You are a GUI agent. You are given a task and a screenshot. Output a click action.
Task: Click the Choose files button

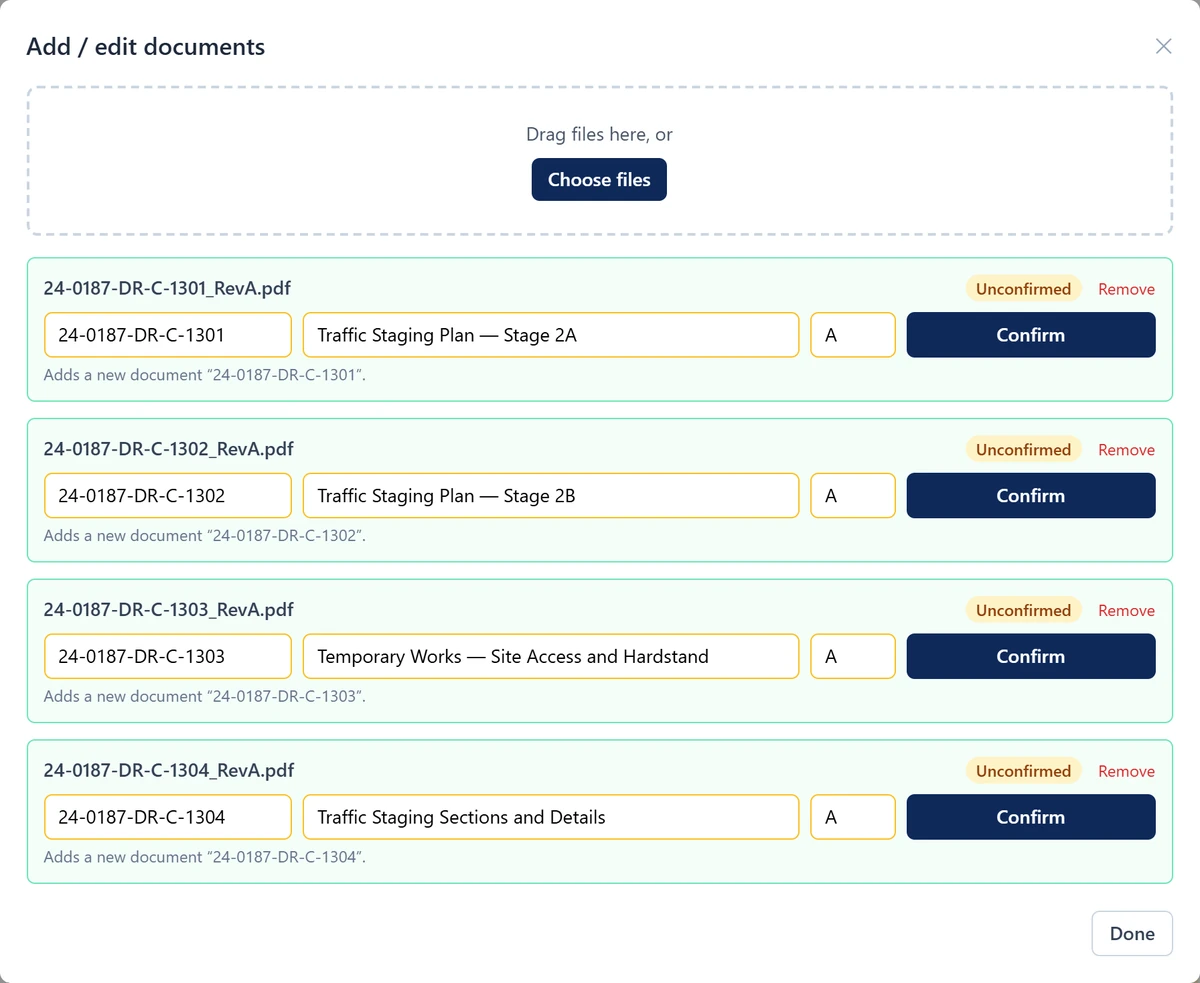[x=599, y=180]
